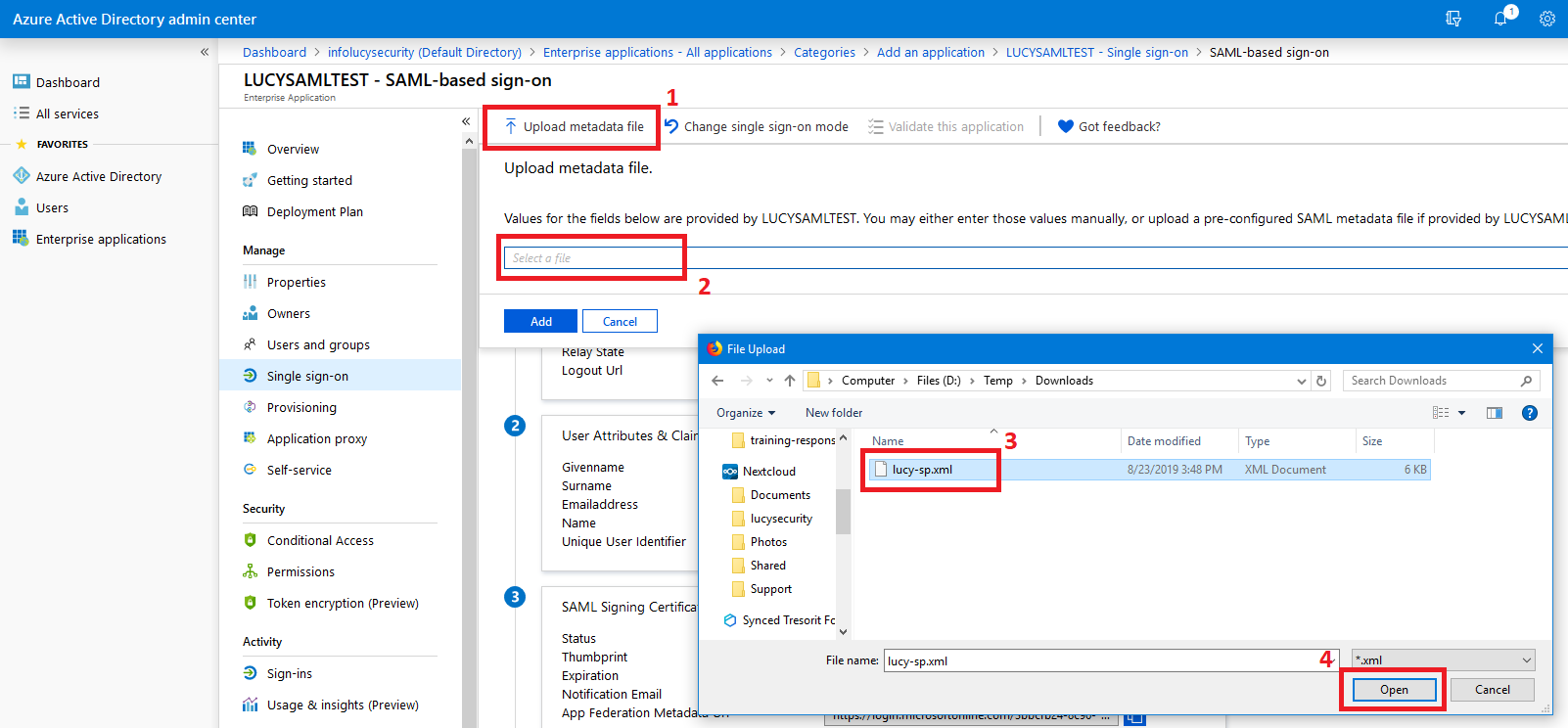Select Single sign-on in the menu
Viewport: 1568px width, 728px height.
coord(340,376)
